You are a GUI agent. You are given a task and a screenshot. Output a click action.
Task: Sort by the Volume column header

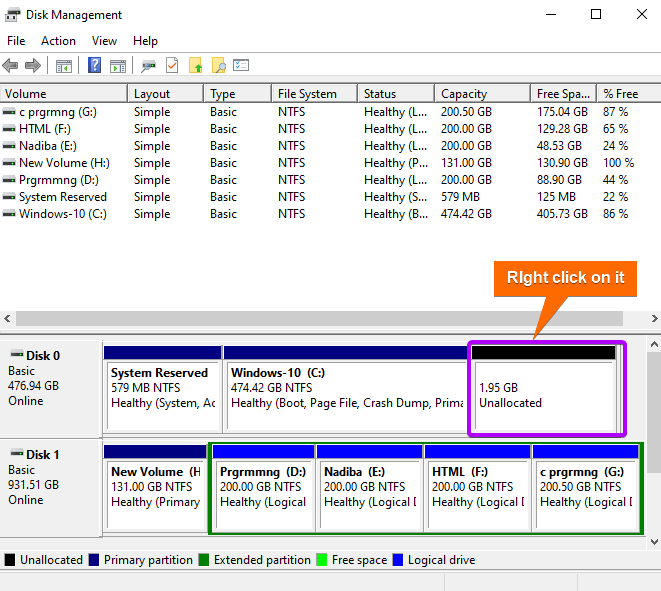pos(64,94)
